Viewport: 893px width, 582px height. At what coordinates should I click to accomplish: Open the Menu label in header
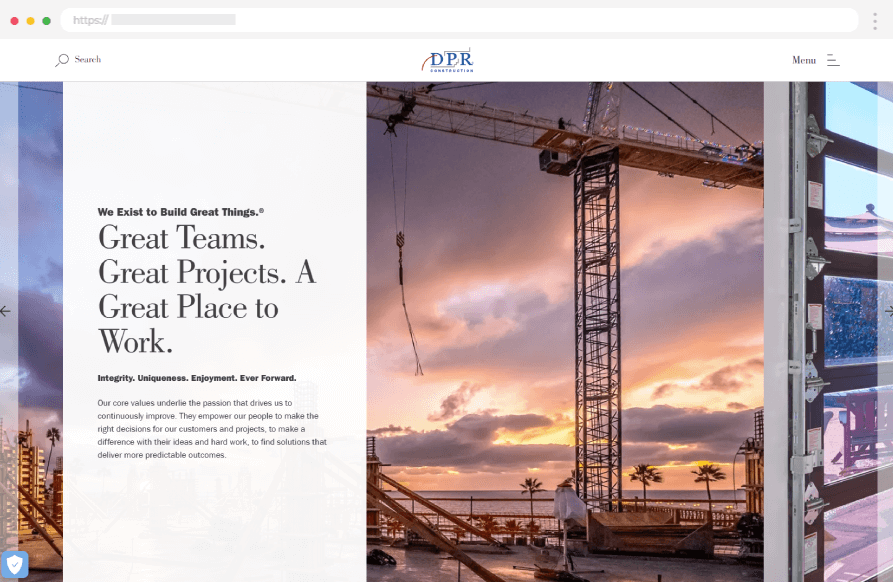tap(804, 61)
